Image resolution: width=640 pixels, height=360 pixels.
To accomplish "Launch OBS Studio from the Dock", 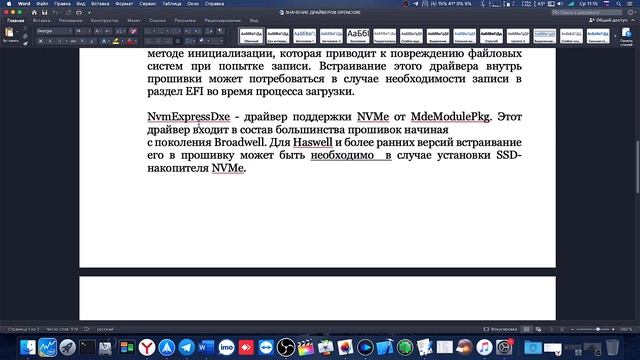I will point(286,347).
